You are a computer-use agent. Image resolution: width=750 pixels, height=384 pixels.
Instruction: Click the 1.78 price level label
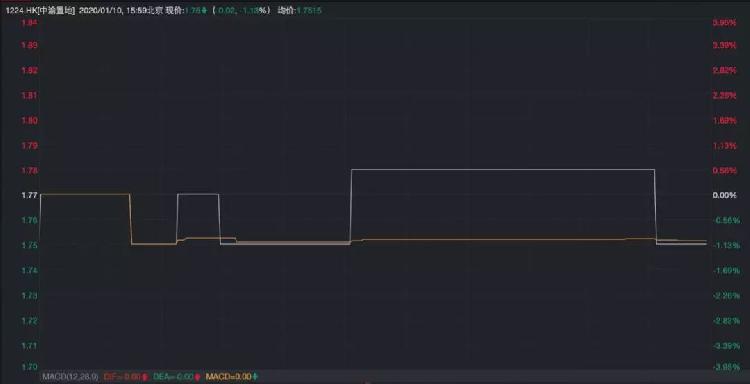(x=29, y=171)
